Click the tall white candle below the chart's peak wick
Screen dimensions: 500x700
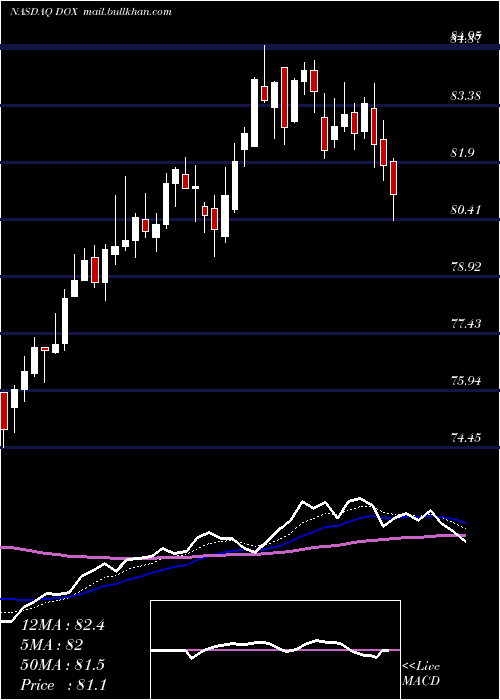[x=254, y=112]
